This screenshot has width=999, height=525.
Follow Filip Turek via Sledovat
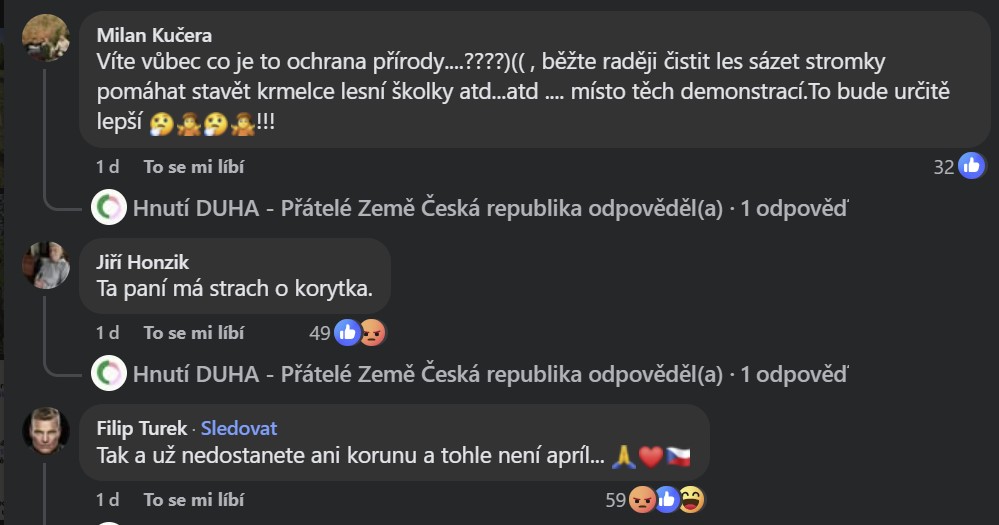(x=239, y=428)
